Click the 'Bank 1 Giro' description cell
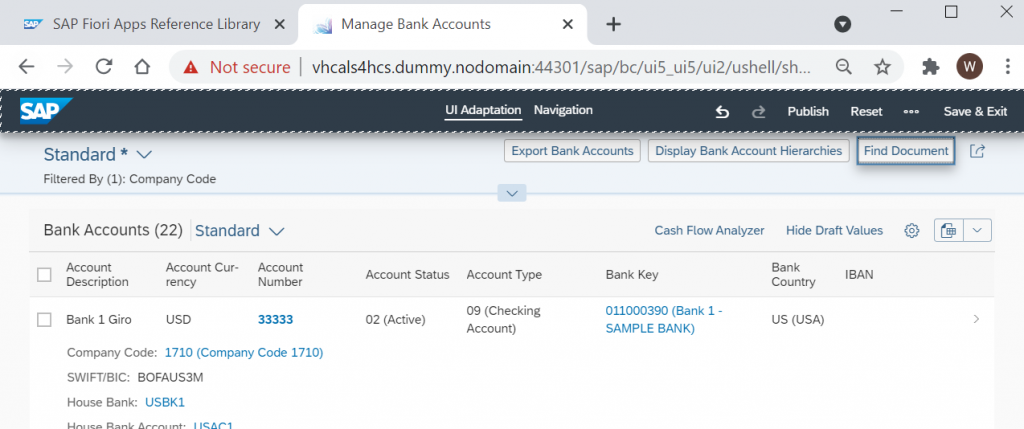This screenshot has height=429, width=1024. (99, 320)
